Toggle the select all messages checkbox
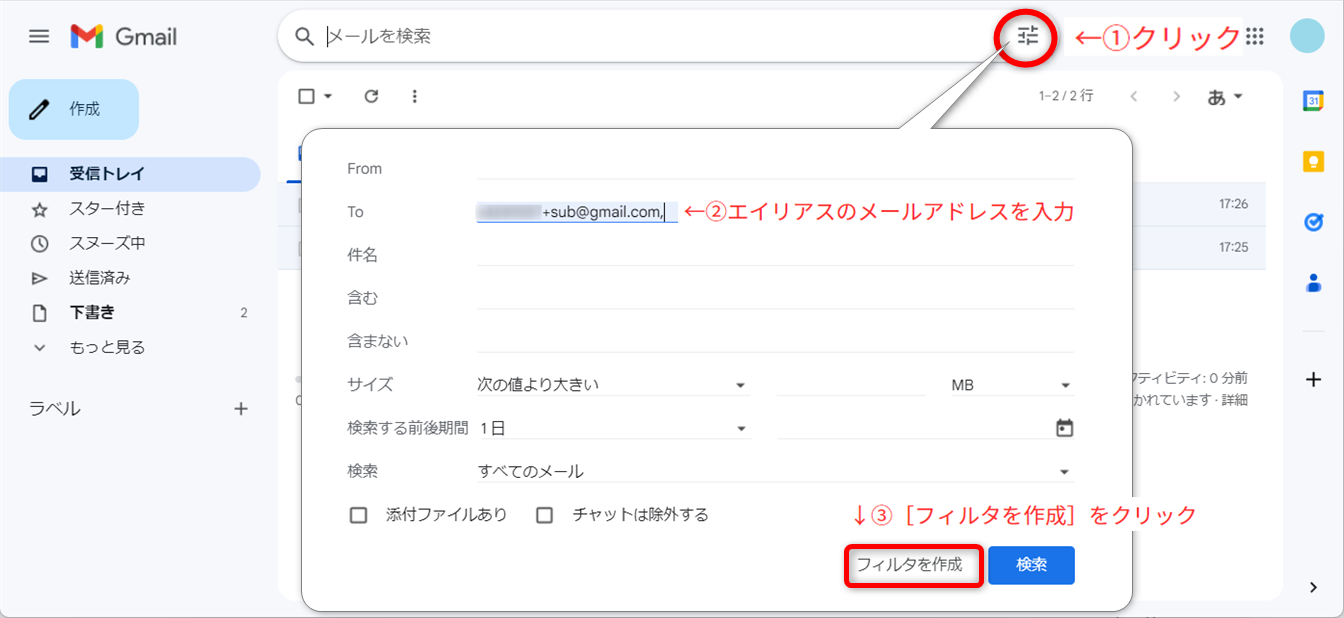This screenshot has height=618, width=1344. 307,96
